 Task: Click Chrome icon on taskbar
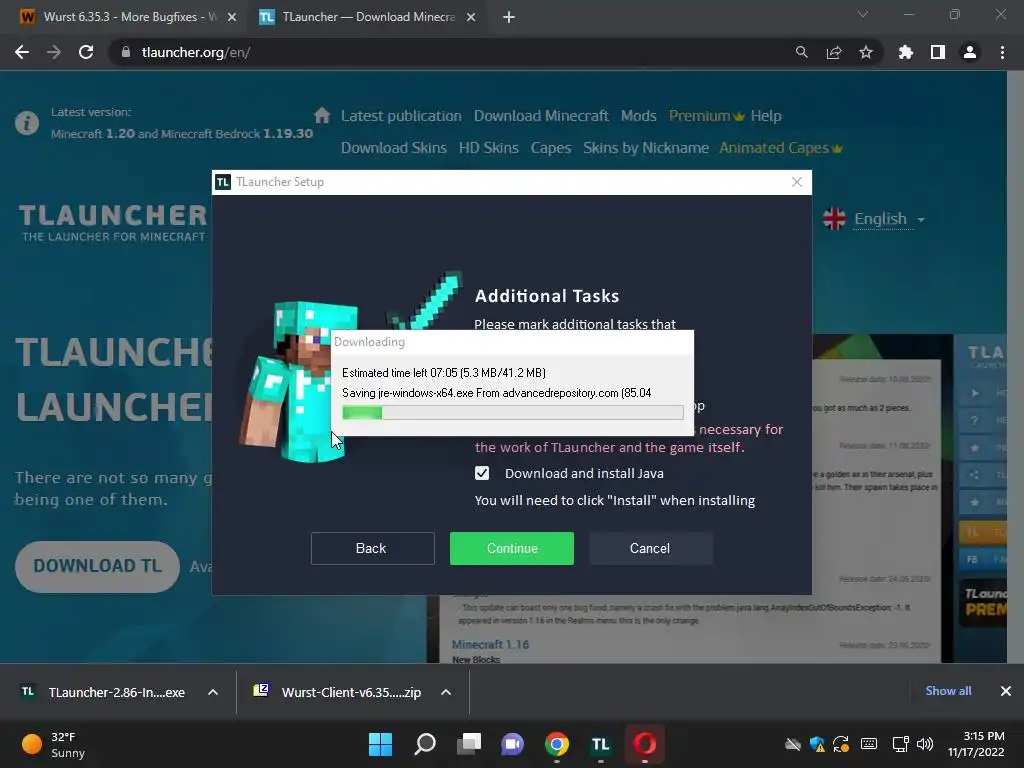click(x=556, y=744)
